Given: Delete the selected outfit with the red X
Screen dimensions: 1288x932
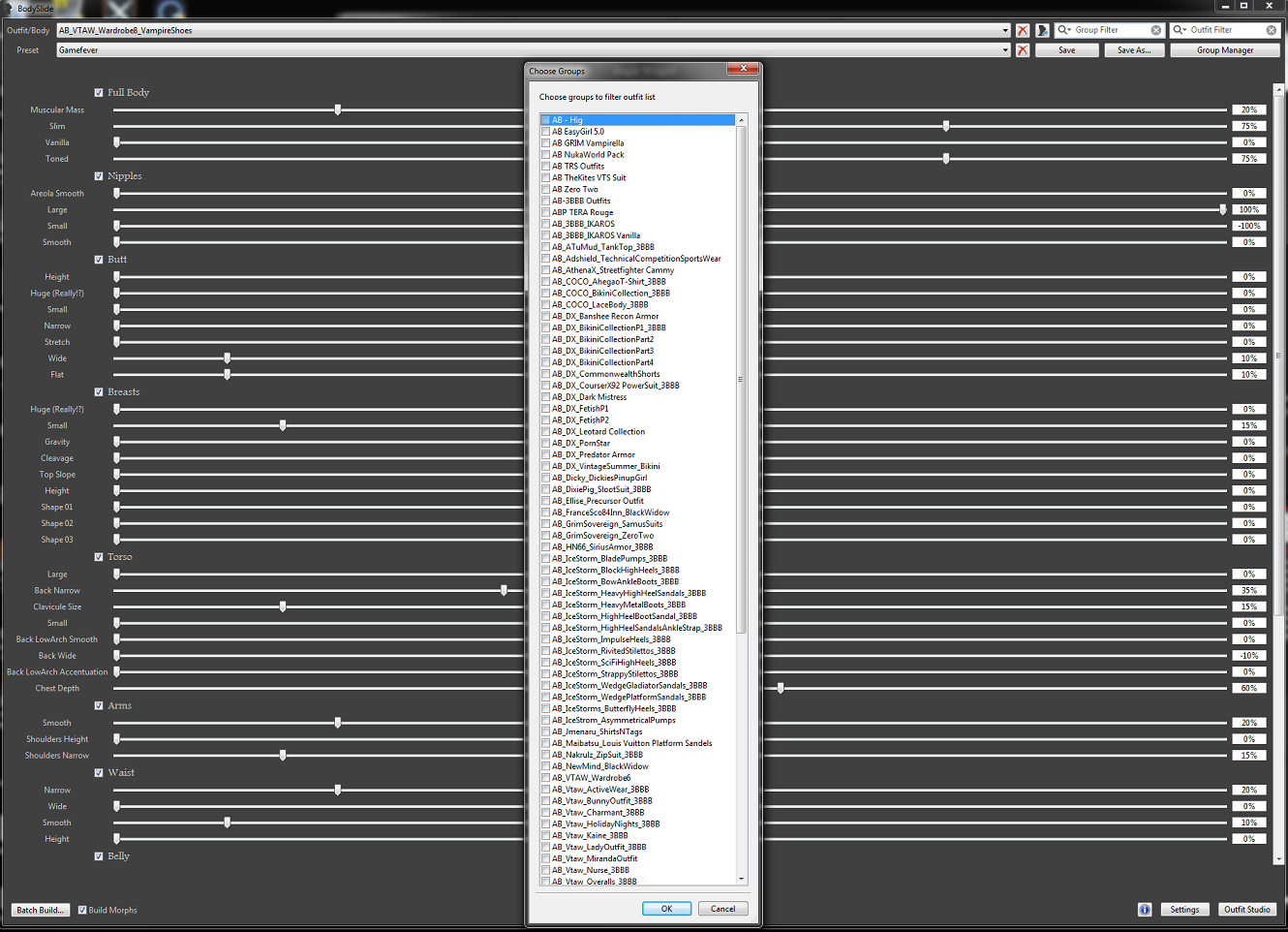Looking at the screenshot, I should (1023, 30).
